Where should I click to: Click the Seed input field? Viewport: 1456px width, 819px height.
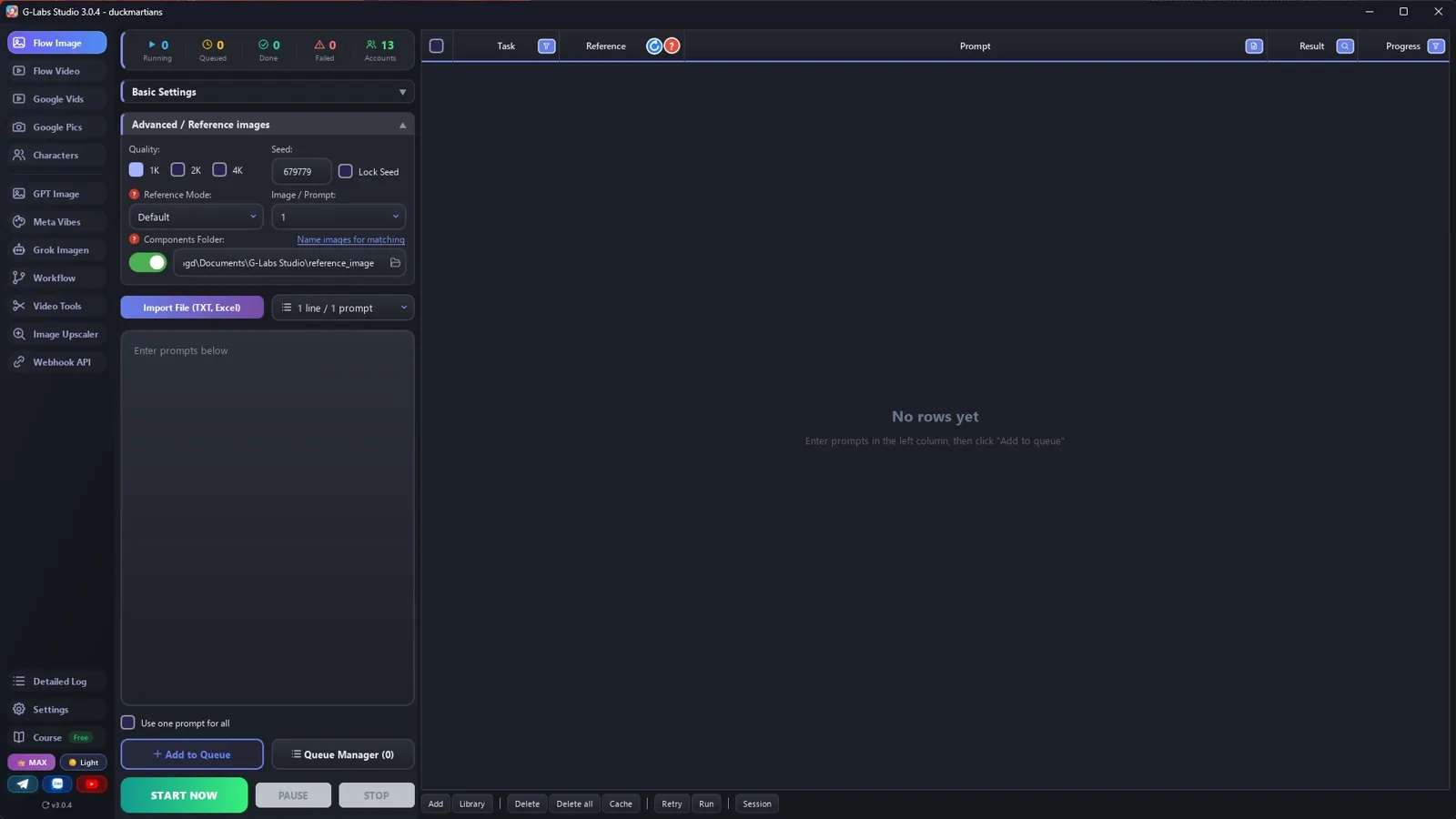(x=301, y=171)
